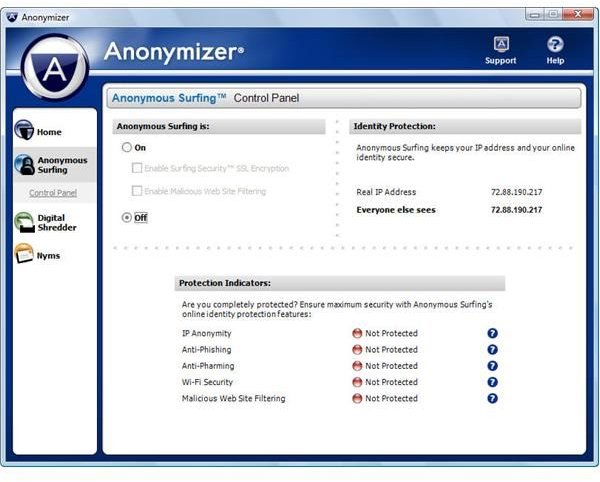
Task: Enable Malicious Web Site Filtering checkbox
Action: (137, 191)
